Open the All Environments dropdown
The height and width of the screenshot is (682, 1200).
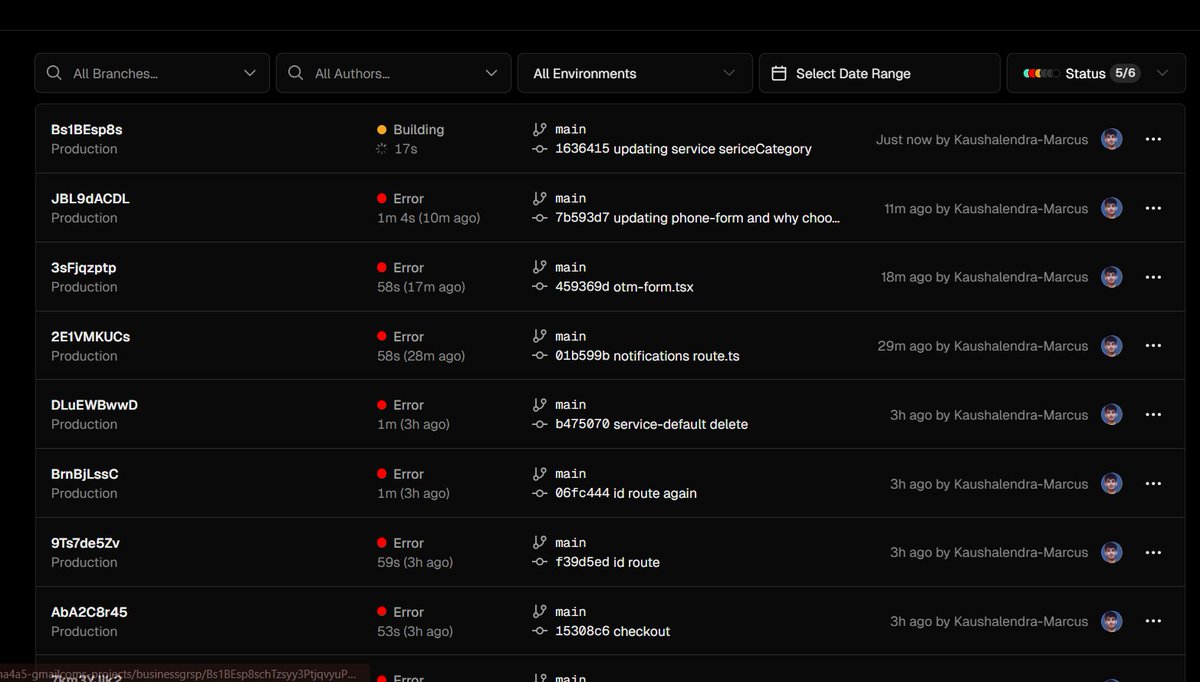click(635, 73)
